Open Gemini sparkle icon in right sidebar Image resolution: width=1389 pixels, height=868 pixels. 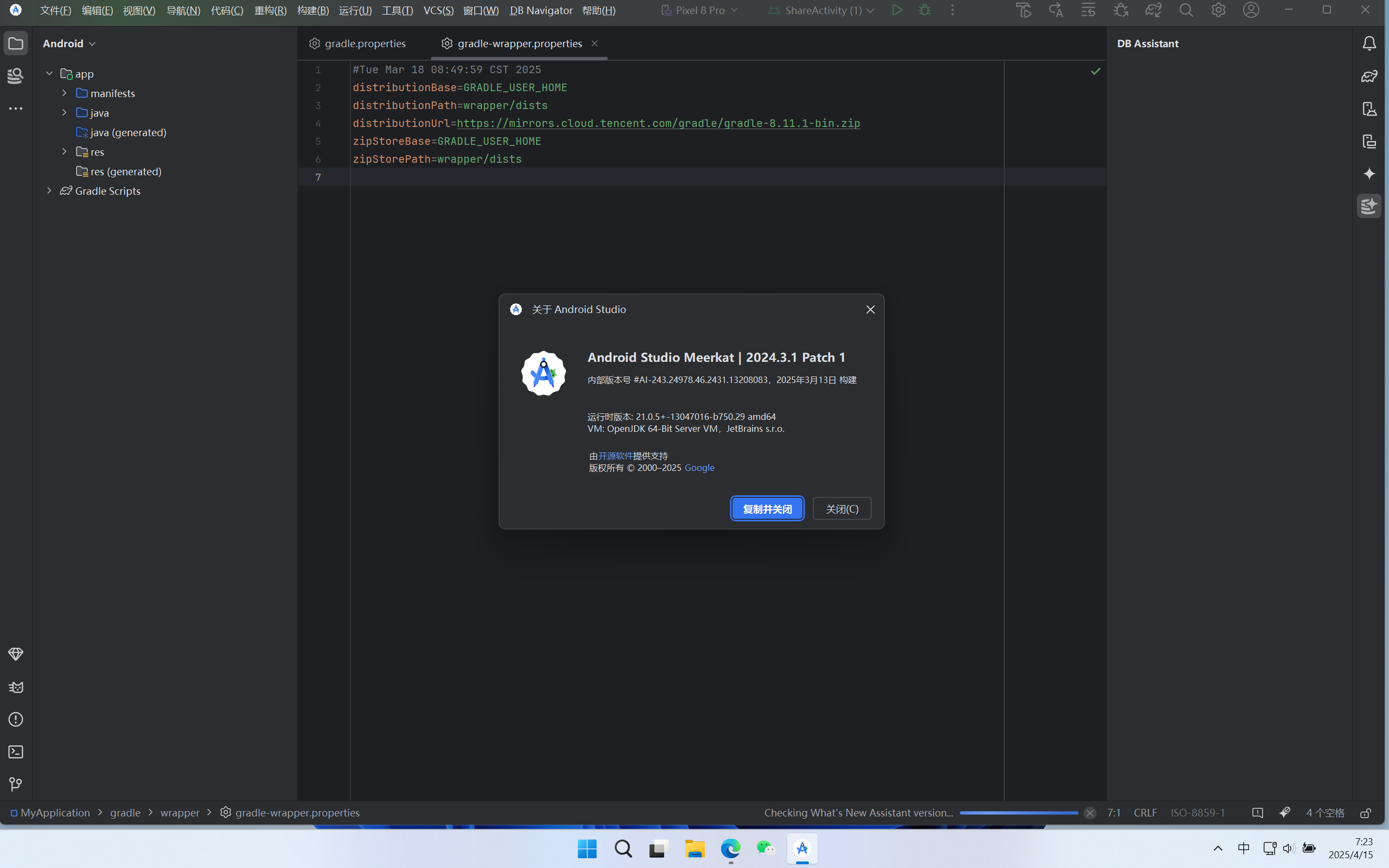click(x=1369, y=174)
